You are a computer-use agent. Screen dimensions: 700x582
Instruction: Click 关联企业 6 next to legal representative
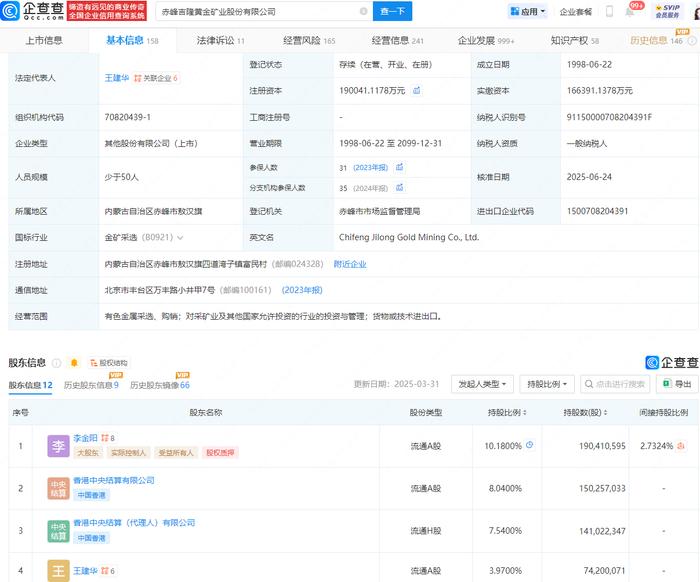tap(156, 78)
